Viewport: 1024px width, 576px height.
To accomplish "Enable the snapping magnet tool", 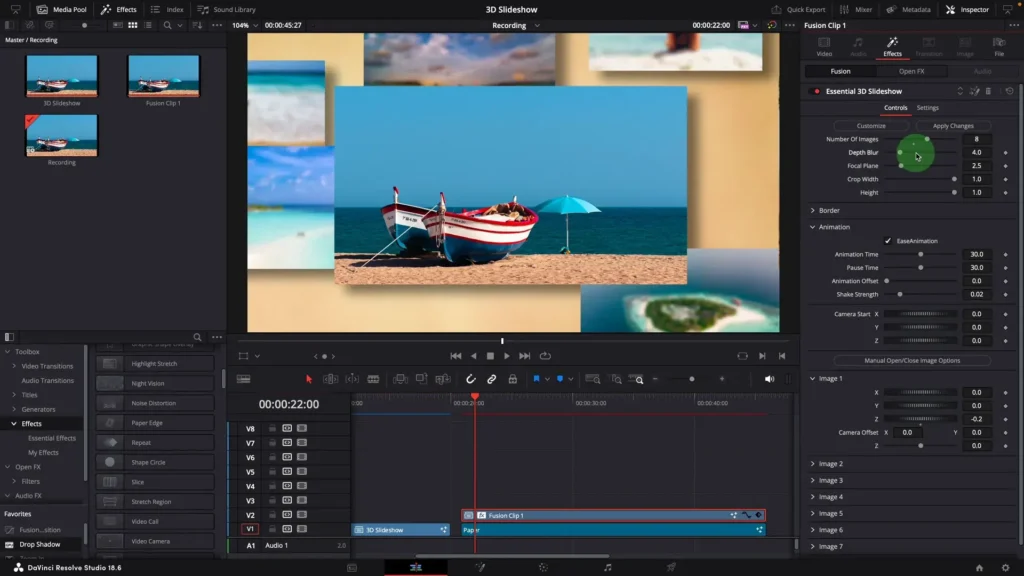I will (x=470, y=379).
